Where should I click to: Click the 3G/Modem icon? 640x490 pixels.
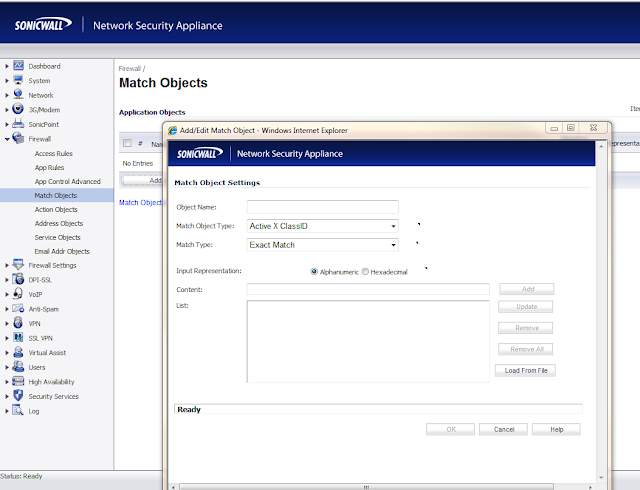[18, 109]
